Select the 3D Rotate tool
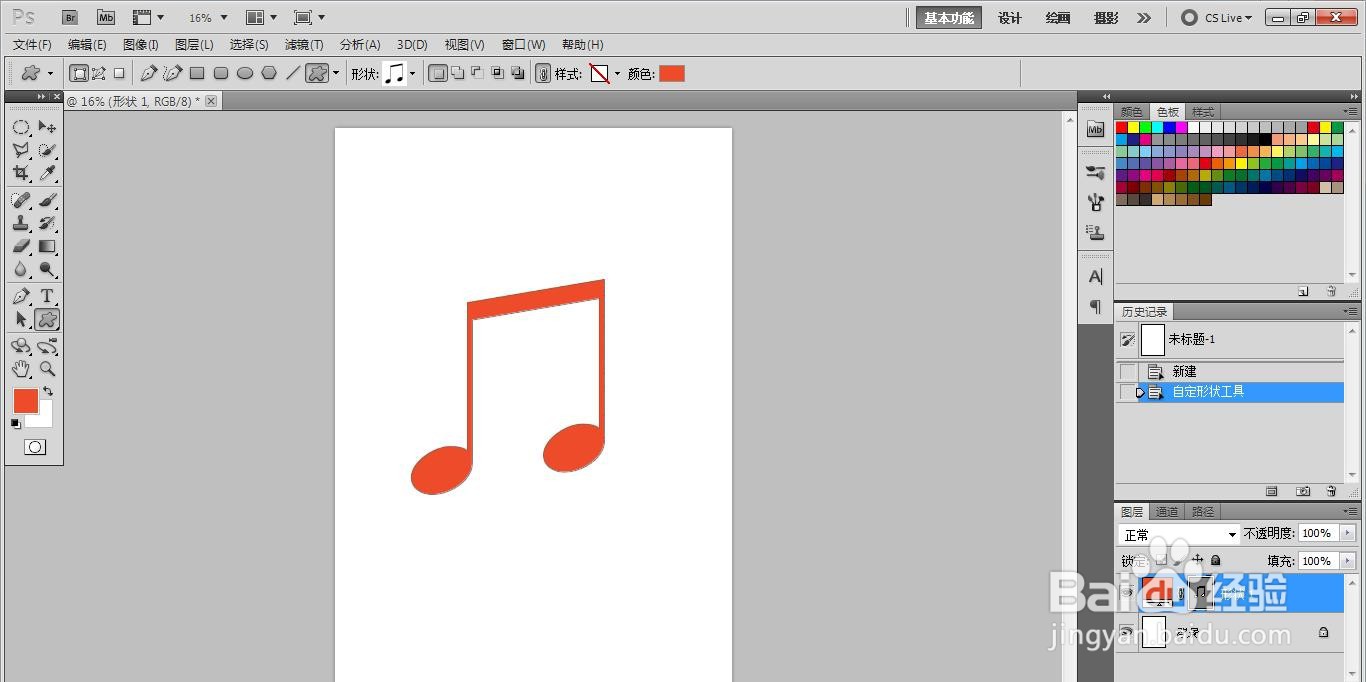 21,346
